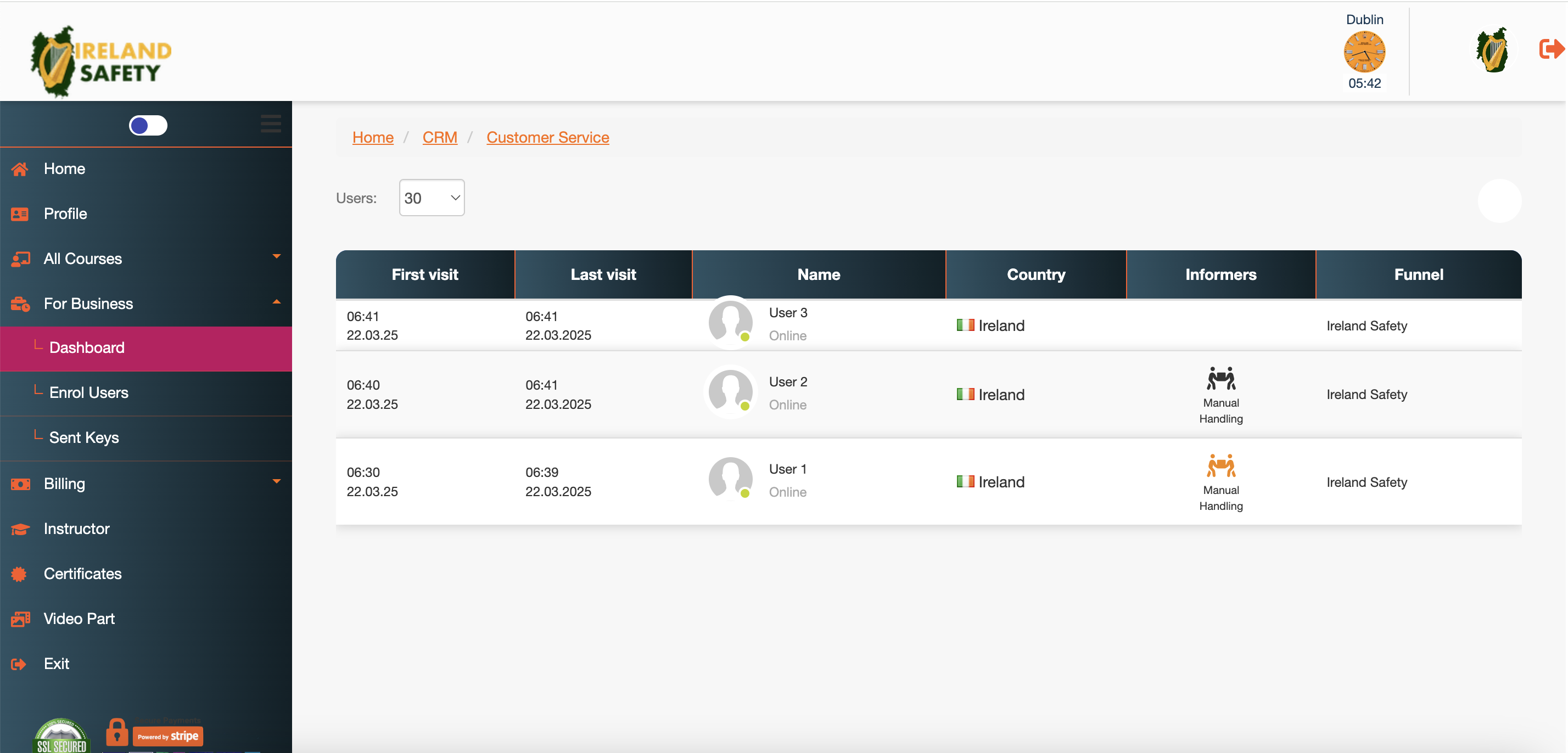1568x753 pixels.
Task: Follow the Customer Service breadcrumb link
Action: click(547, 138)
